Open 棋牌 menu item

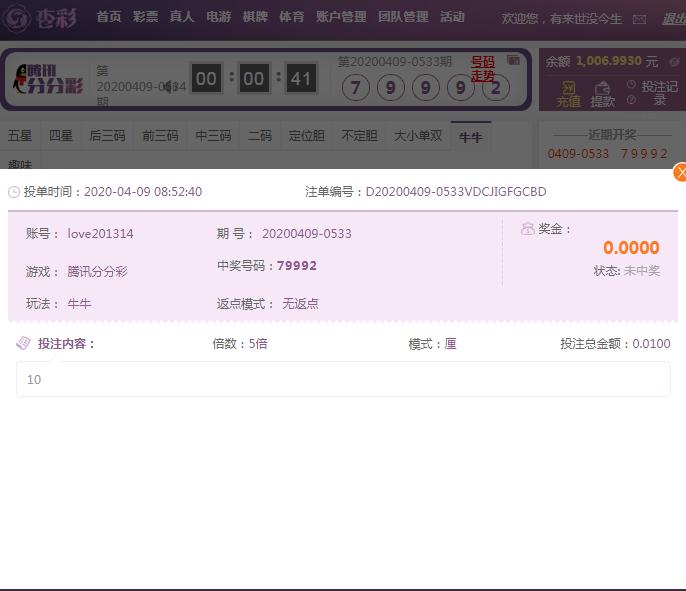[x=255, y=17]
